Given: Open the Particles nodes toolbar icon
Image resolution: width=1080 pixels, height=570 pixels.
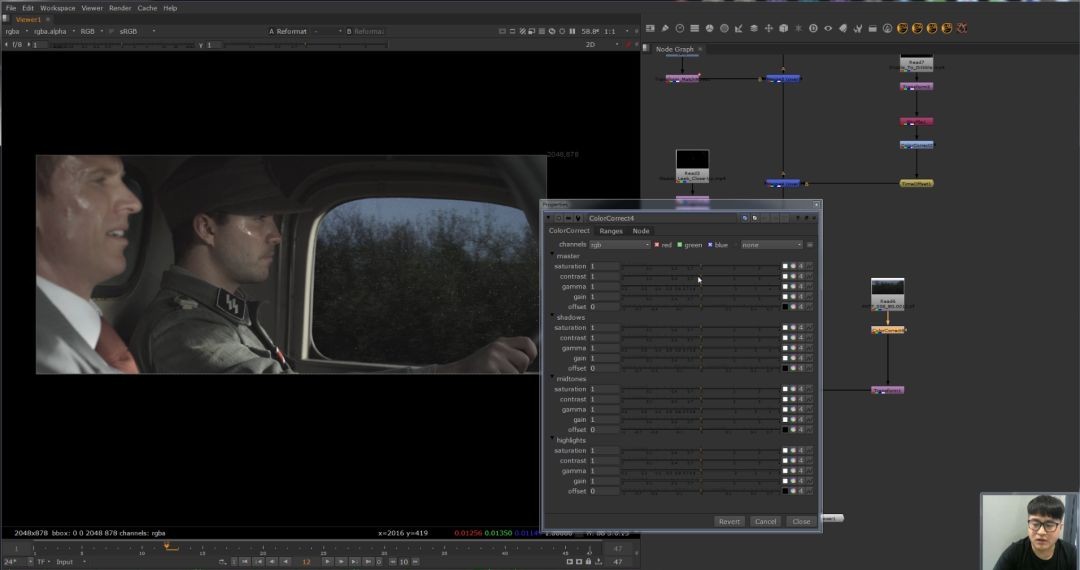Looking at the screenshot, I should click(799, 28).
